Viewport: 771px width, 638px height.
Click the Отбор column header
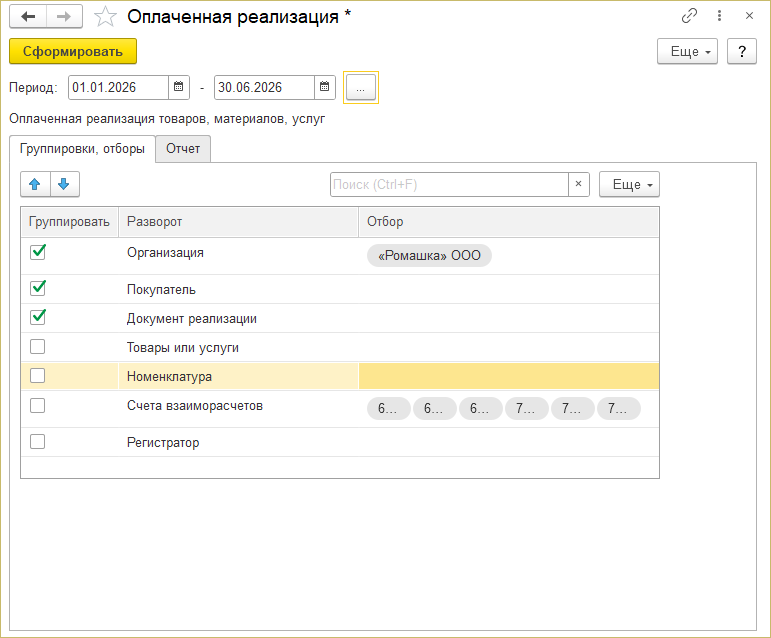click(508, 222)
